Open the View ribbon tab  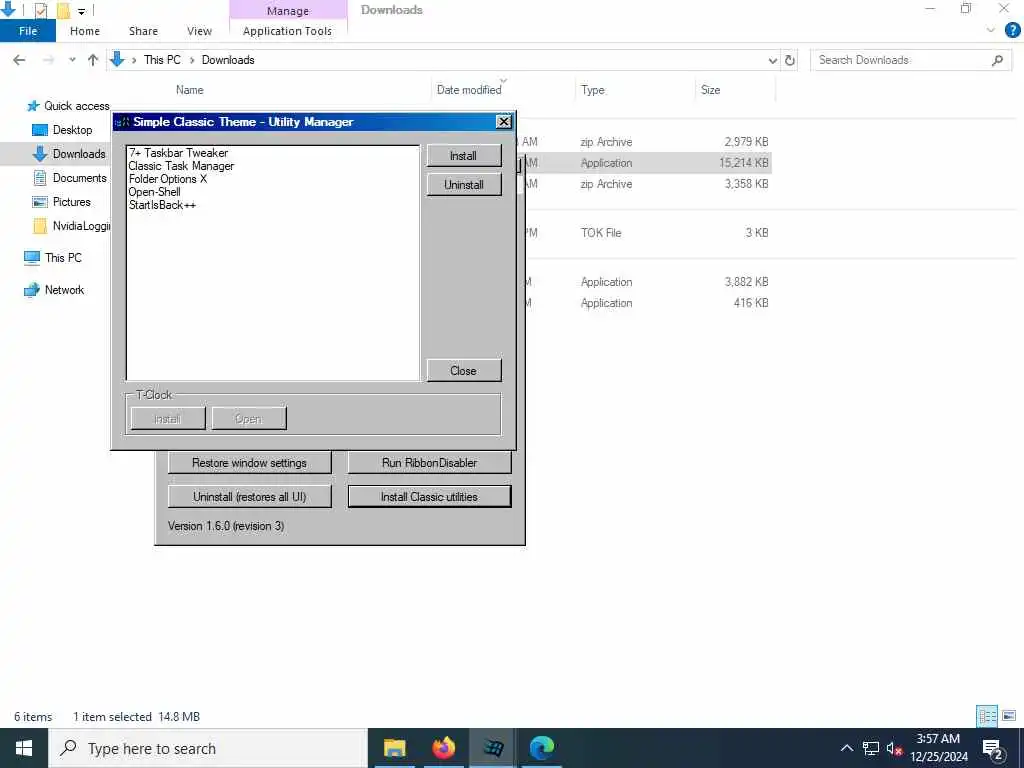point(199,31)
